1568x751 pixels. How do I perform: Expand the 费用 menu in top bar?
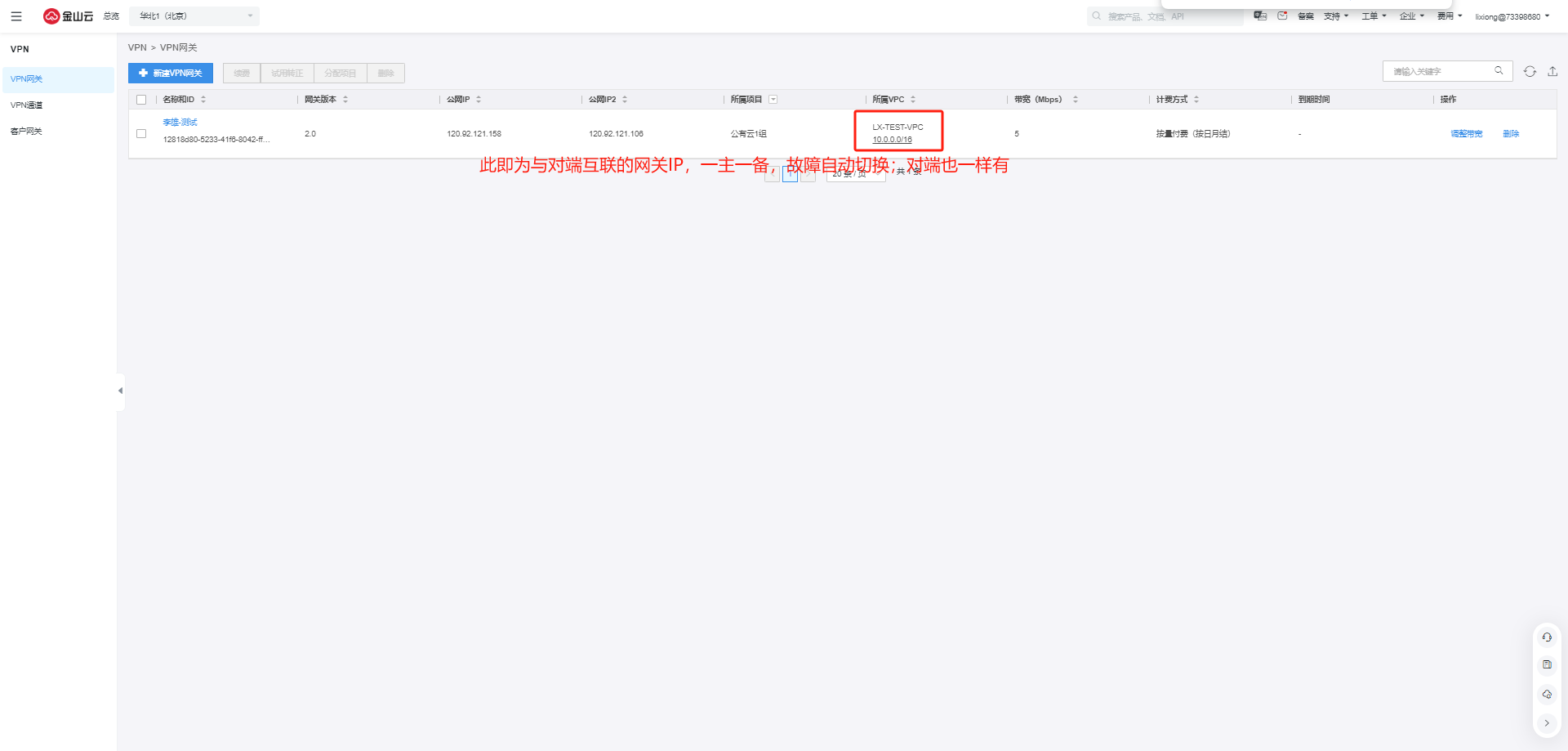[x=1450, y=16]
